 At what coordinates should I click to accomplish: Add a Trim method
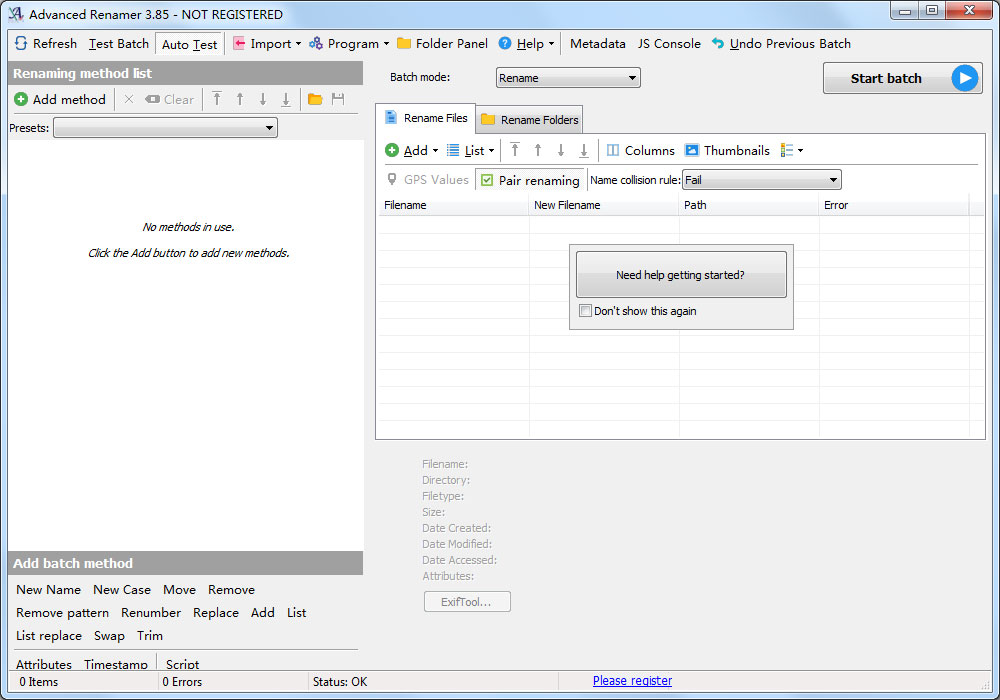click(150, 636)
